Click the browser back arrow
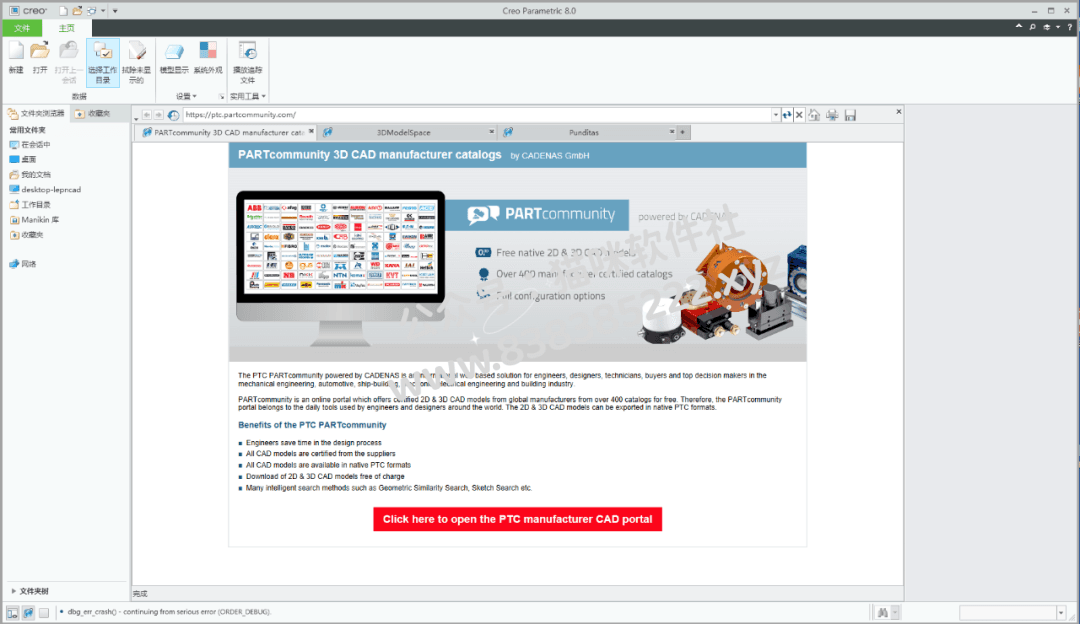The width and height of the screenshot is (1080, 624). [x=146, y=115]
